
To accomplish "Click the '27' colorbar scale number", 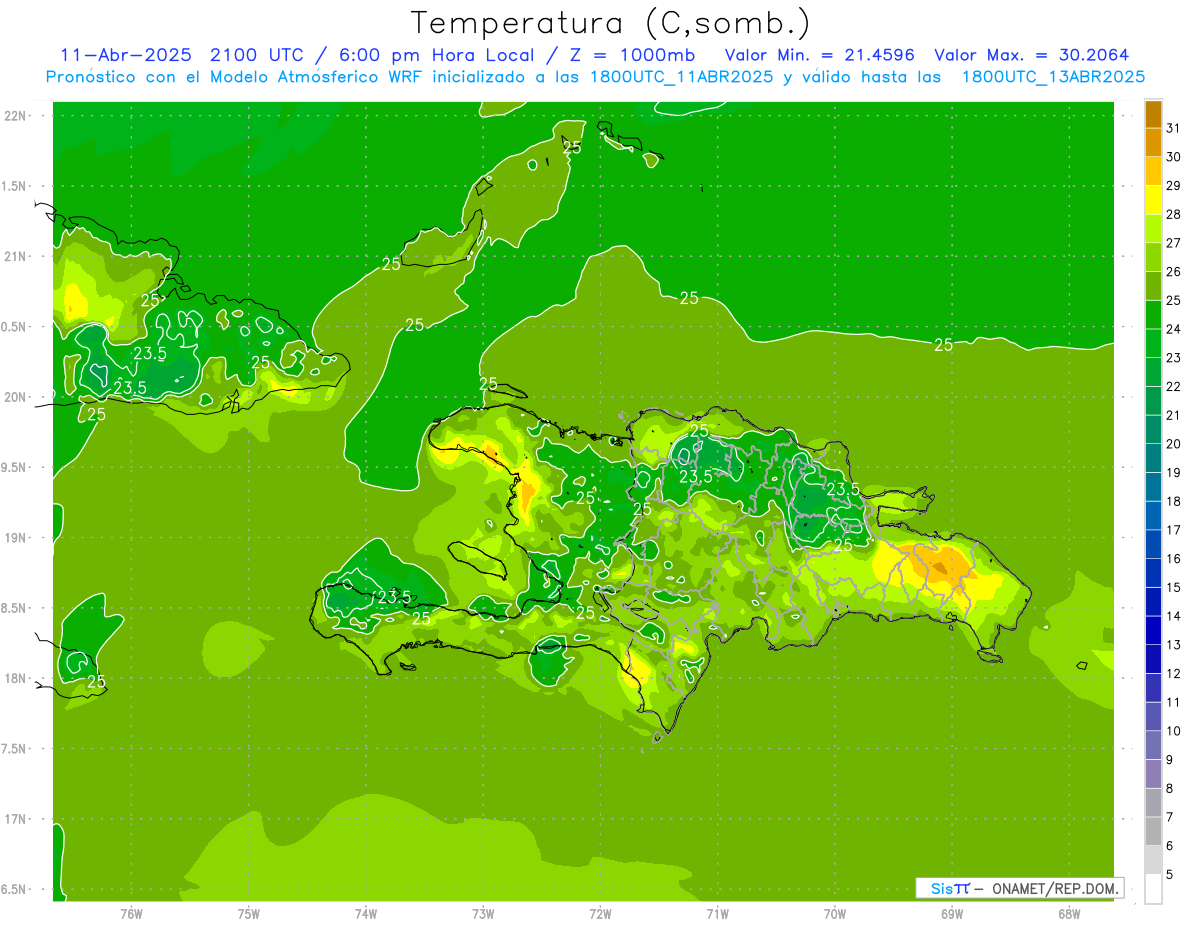I will [1173, 243].
